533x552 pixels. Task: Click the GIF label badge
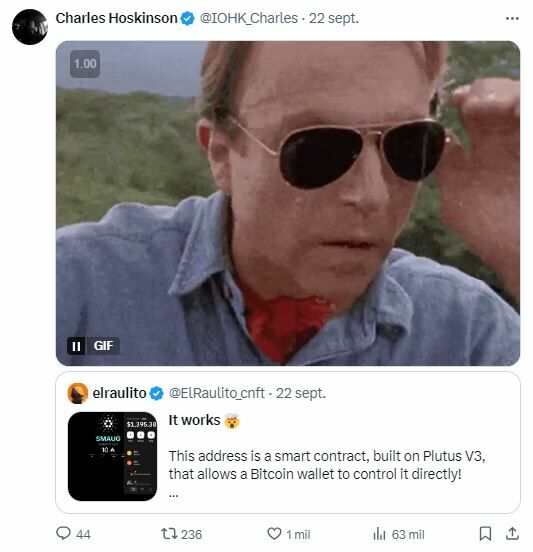coord(103,346)
